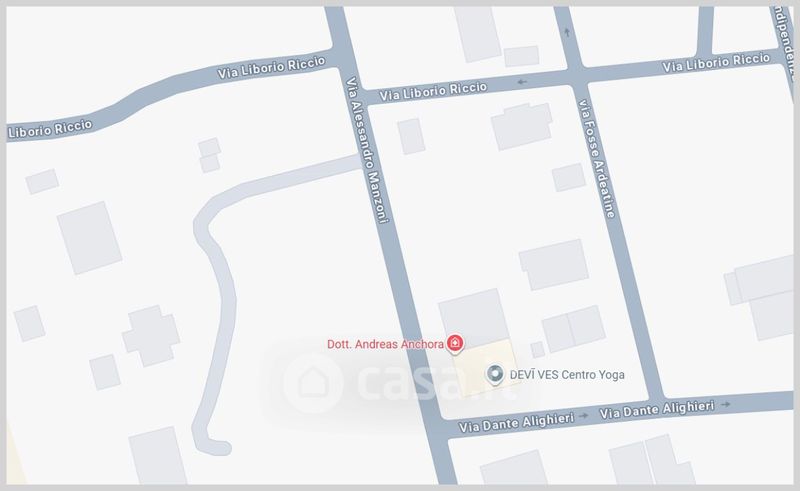Click the one-way arrow on Via Fosse Ardeatine
Screen dimensions: 800x491
tap(567, 32)
